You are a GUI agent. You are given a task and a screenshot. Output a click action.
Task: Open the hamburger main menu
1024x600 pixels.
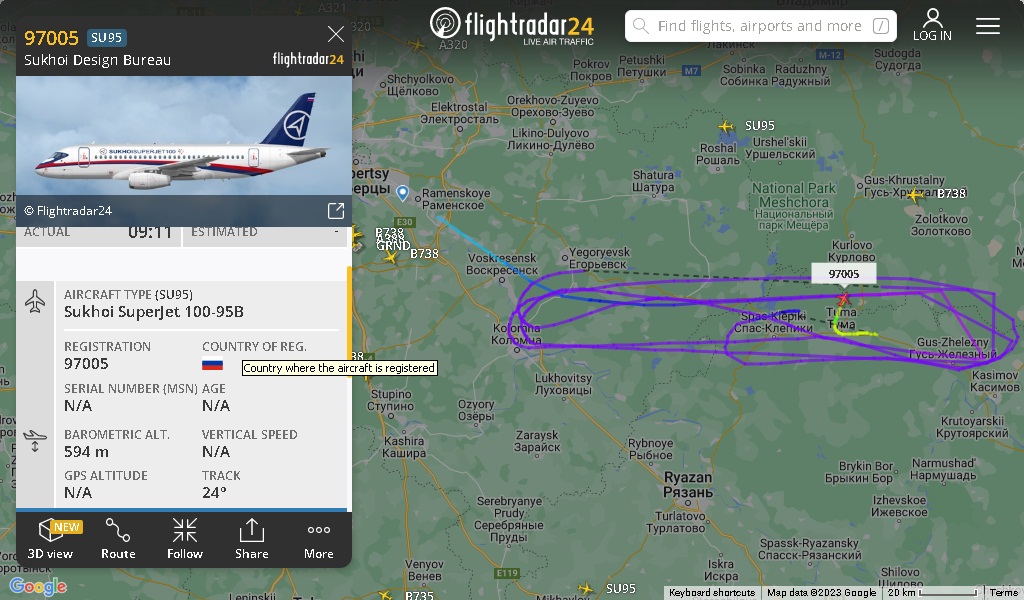coord(987,25)
